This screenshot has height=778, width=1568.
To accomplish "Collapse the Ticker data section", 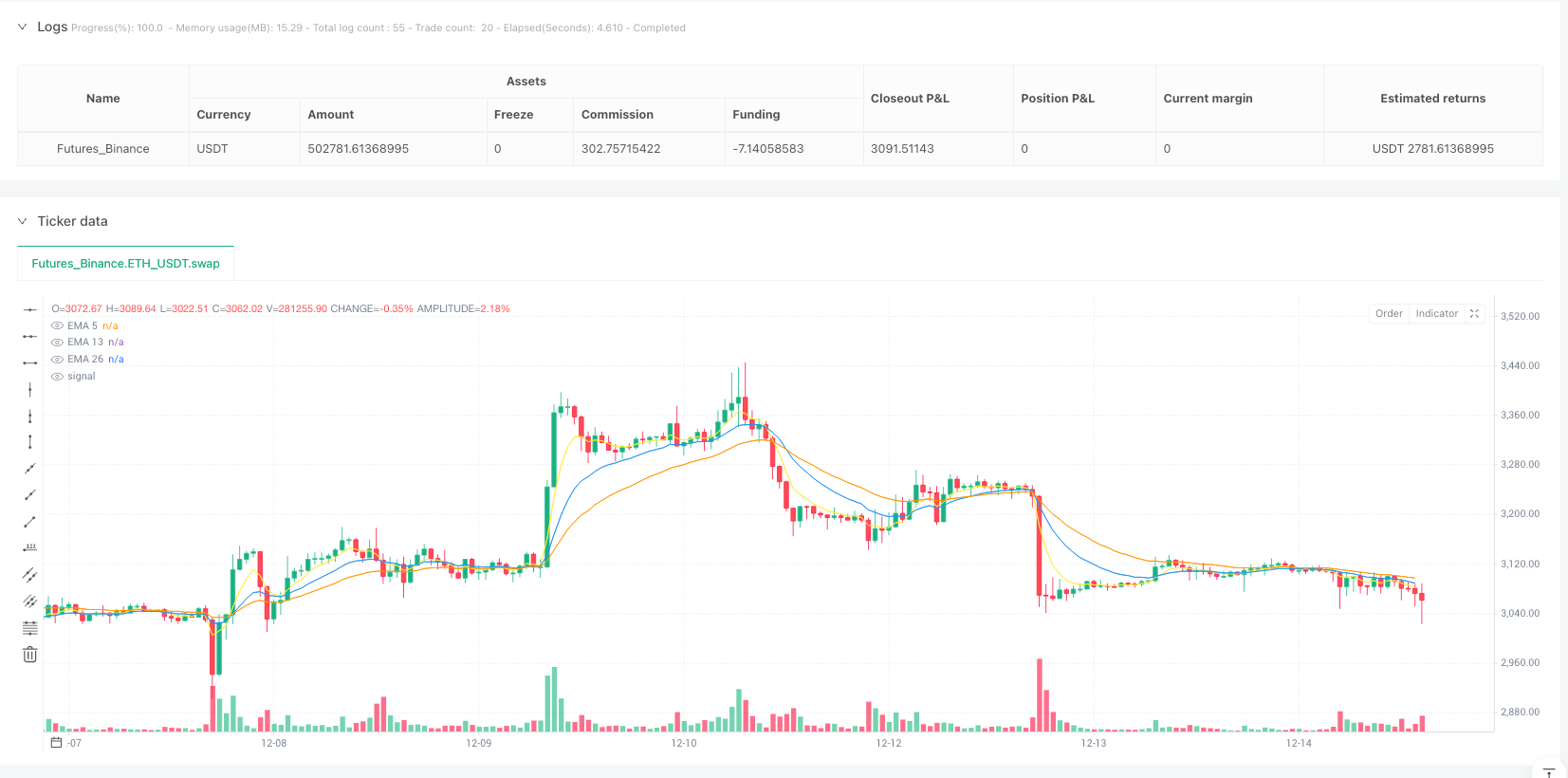I will [22, 221].
